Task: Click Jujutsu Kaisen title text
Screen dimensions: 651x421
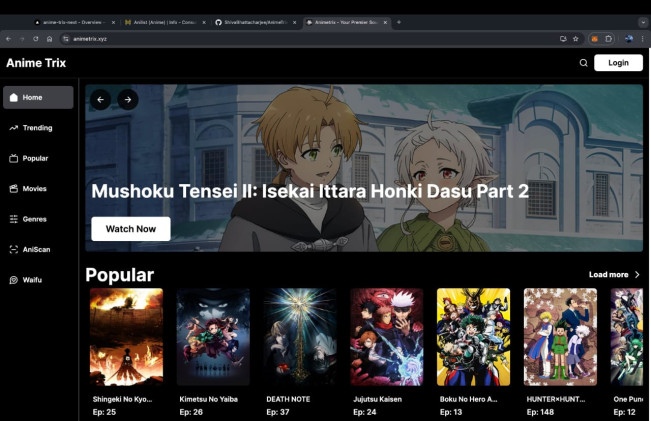Action: click(377, 399)
